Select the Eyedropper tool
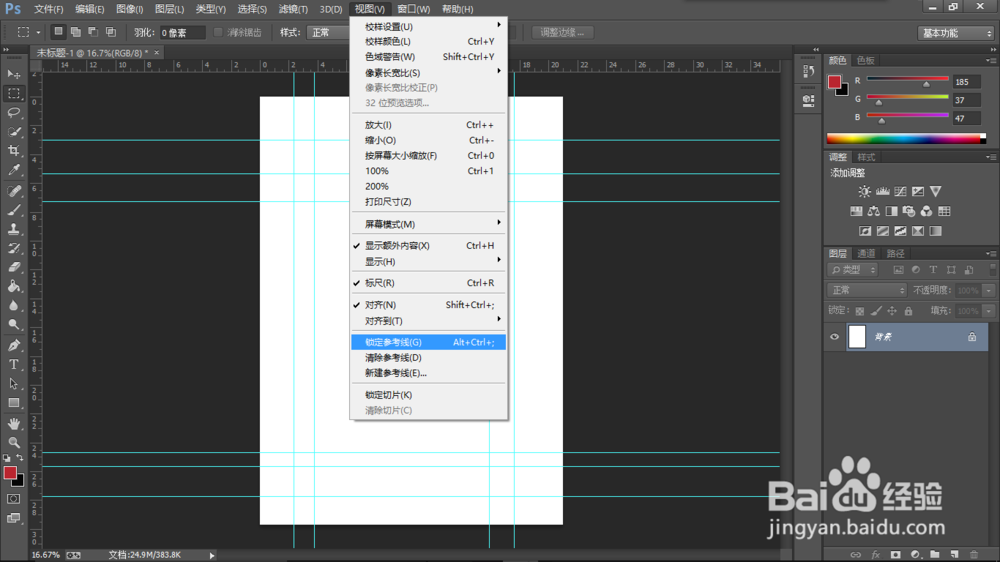This screenshot has height=562, width=1000. [13, 170]
